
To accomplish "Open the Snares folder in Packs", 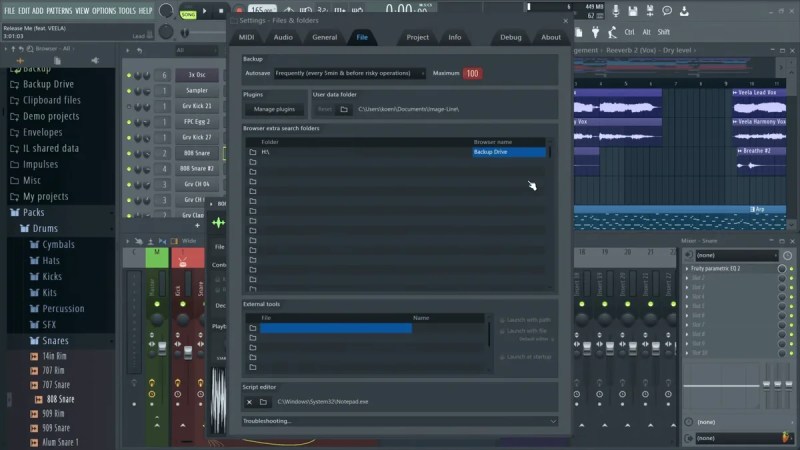I will pos(55,340).
